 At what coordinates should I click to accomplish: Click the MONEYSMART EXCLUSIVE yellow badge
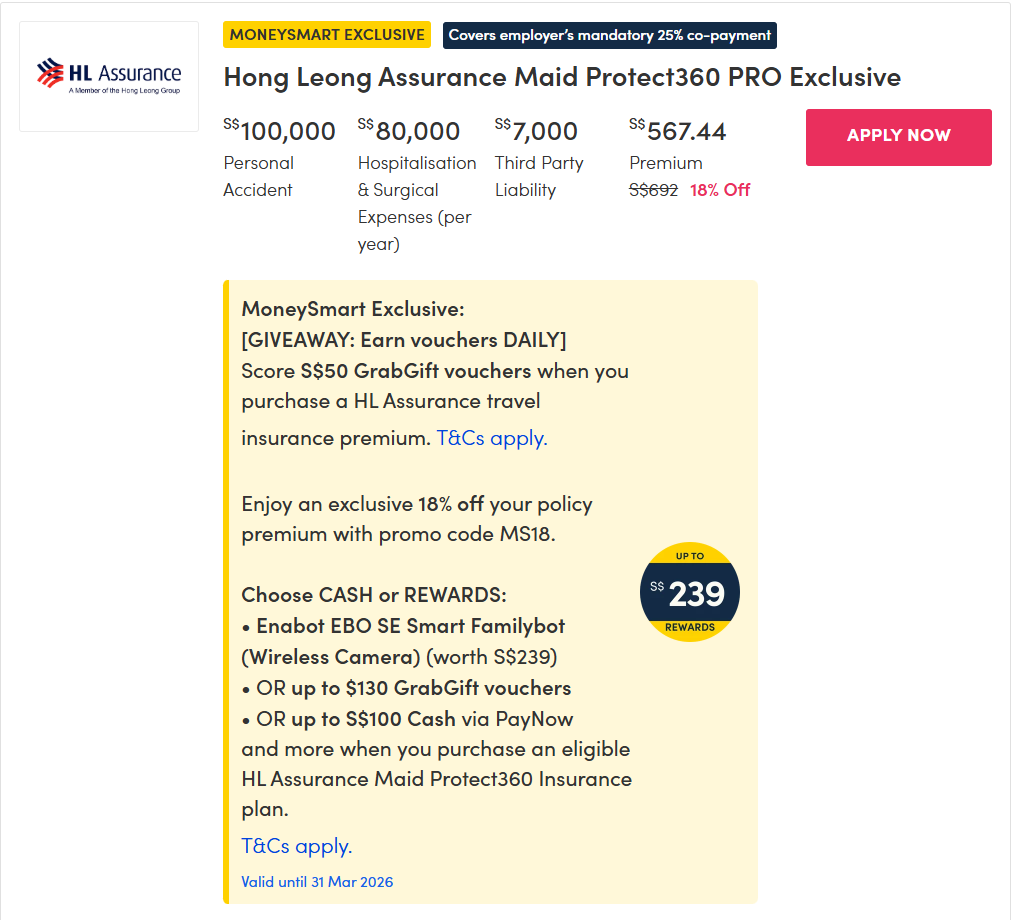tap(327, 35)
